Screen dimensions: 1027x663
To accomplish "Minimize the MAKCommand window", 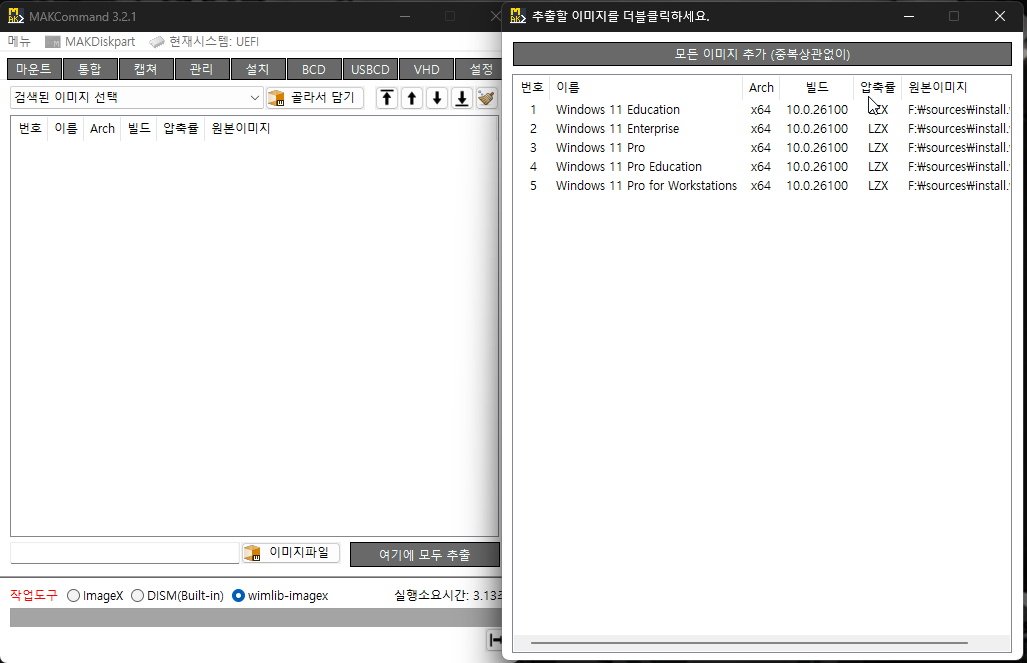I will pyautogui.click(x=405, y=16).
